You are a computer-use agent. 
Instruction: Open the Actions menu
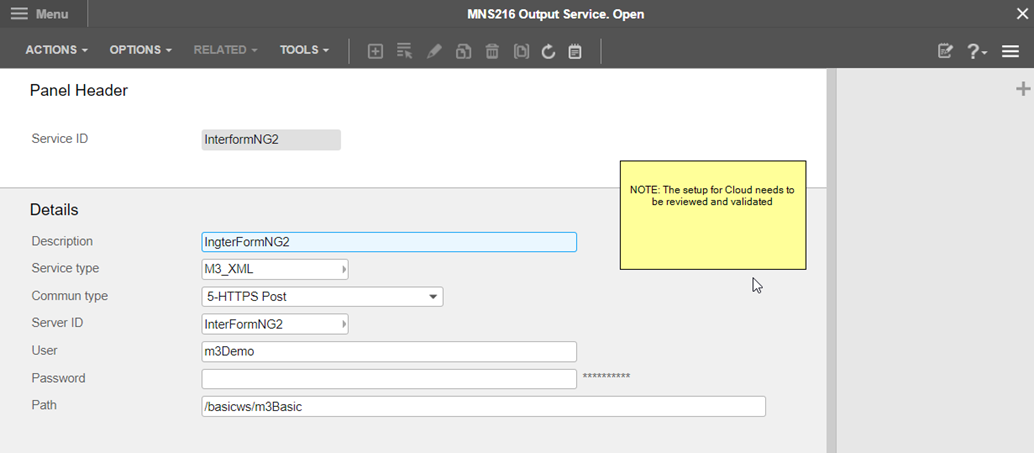click(56, 50)
